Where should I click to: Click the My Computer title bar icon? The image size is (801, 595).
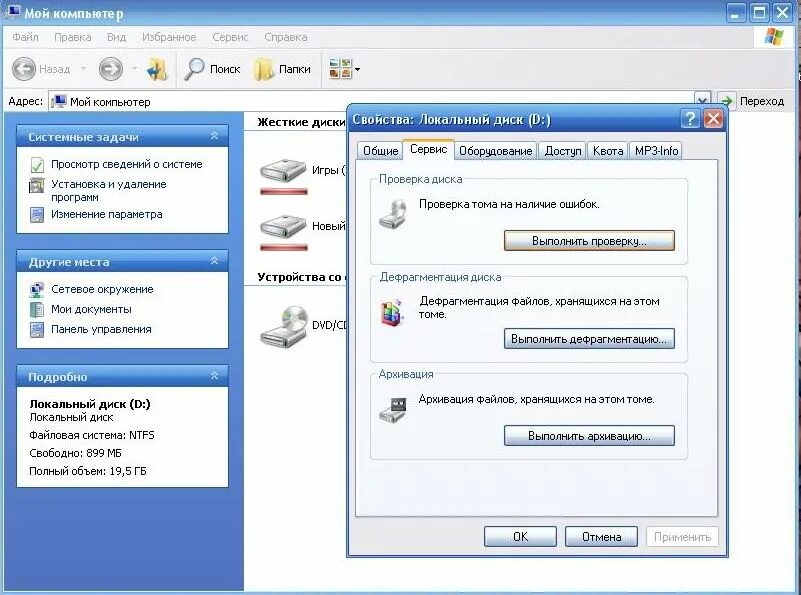[12, 11]
